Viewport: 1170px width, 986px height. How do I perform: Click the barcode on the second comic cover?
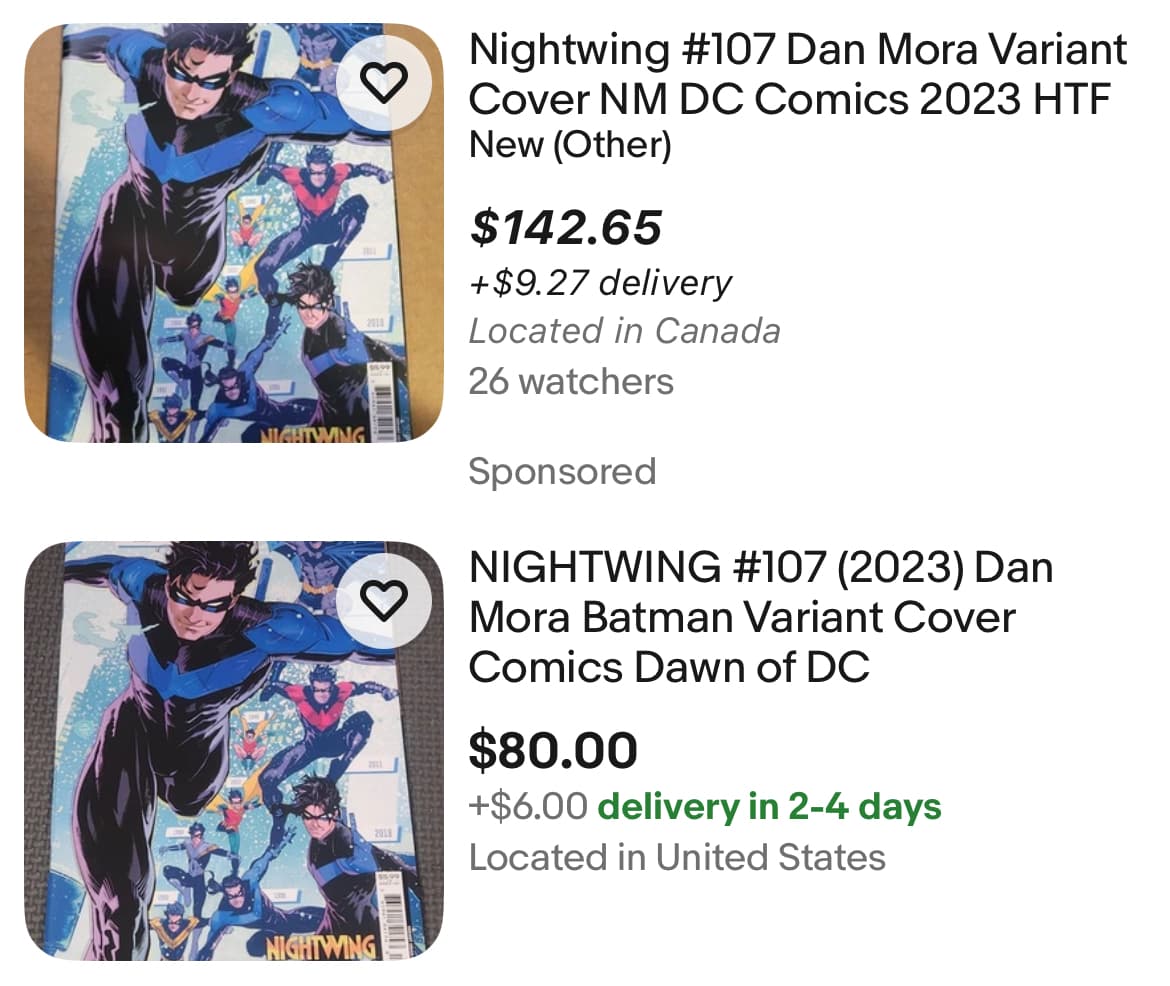(391, 915)
